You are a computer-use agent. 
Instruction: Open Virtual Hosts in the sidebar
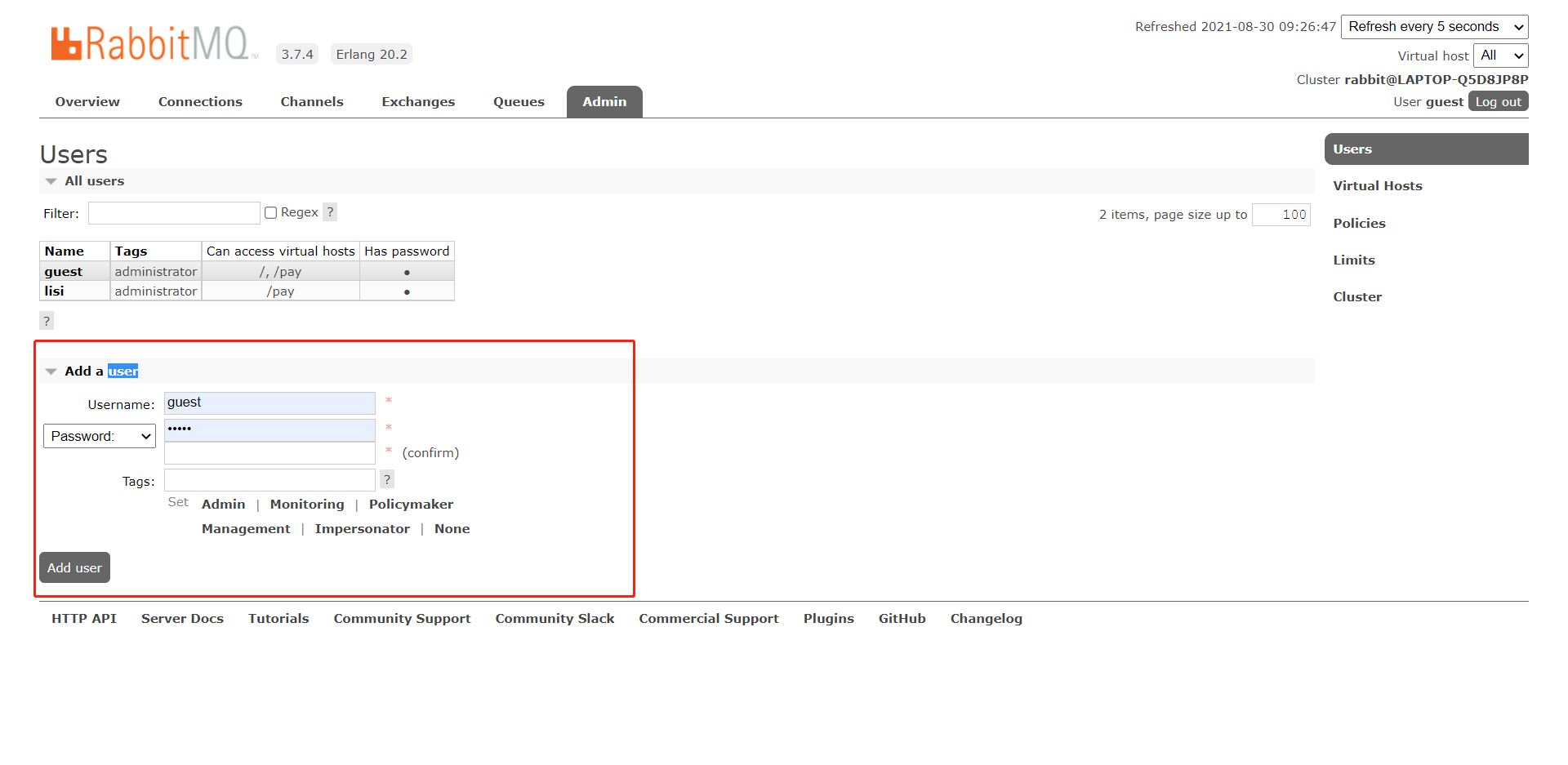click(x=1378, y=186)
